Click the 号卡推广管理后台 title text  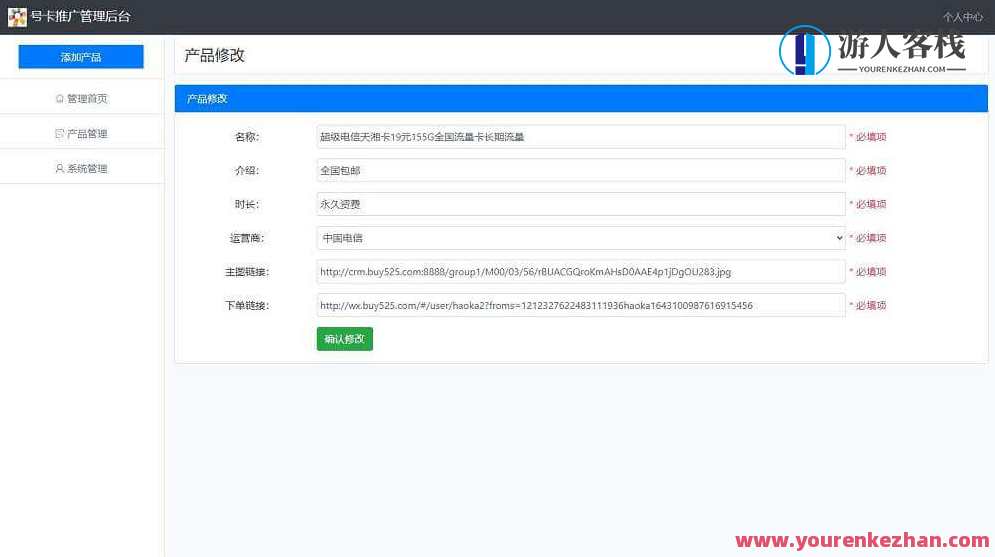[81, 16]
